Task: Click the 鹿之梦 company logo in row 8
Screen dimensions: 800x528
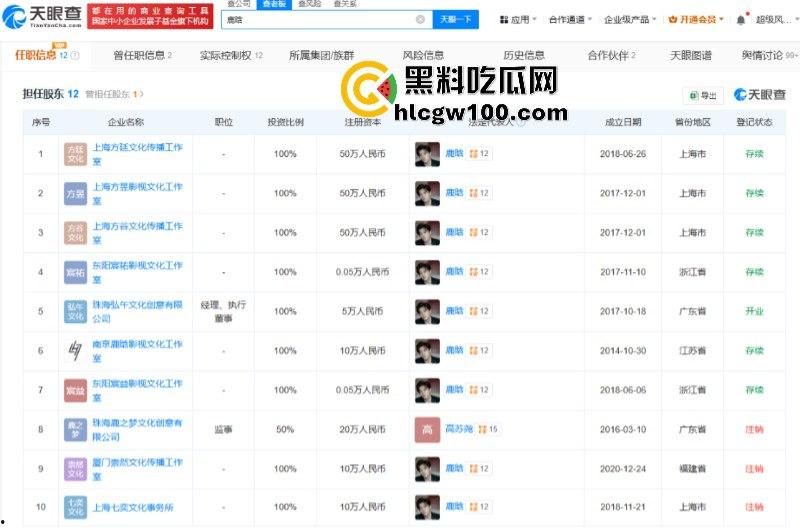Action: 75,429
